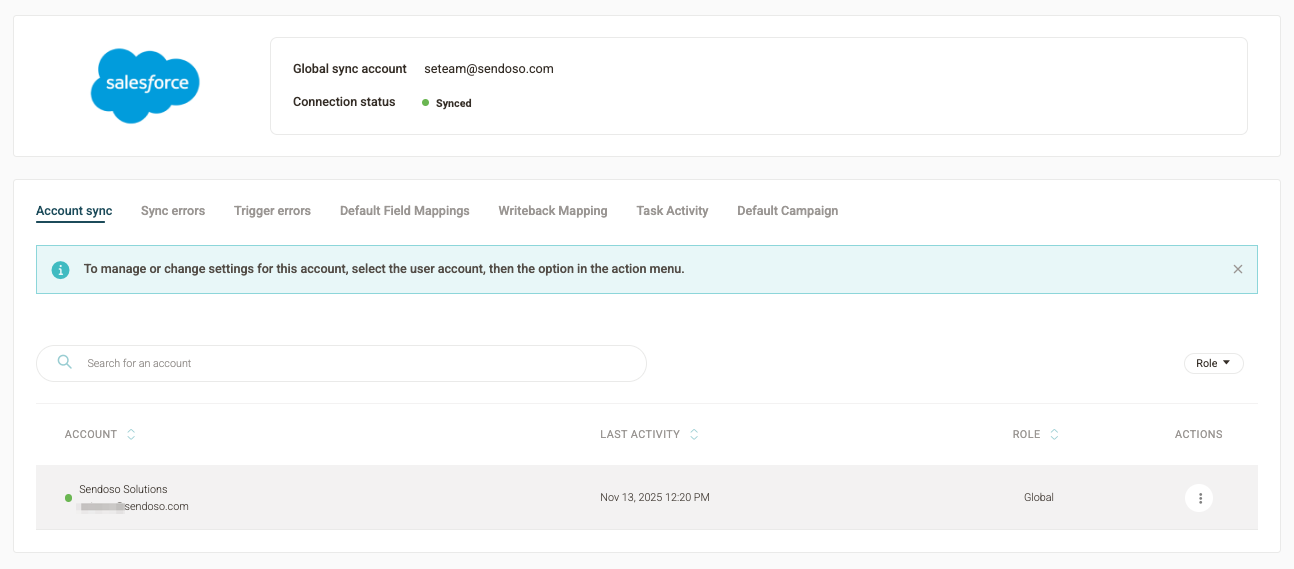Click the ROLE column header
1294x569 pixels.
click(1026, 434)
